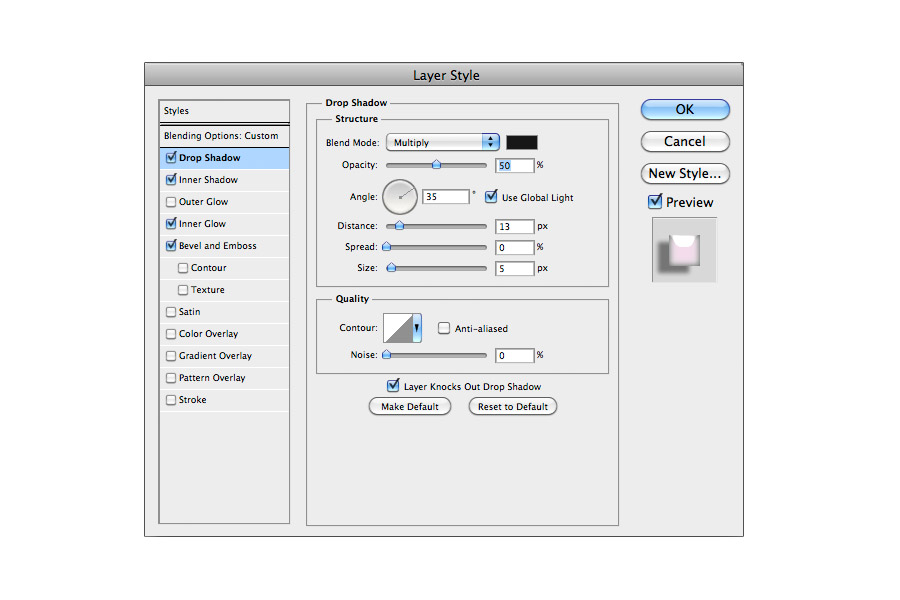
Task: Toggle Use Global Light checkbox
Action: pyautogui.click(x=491, y=197)
